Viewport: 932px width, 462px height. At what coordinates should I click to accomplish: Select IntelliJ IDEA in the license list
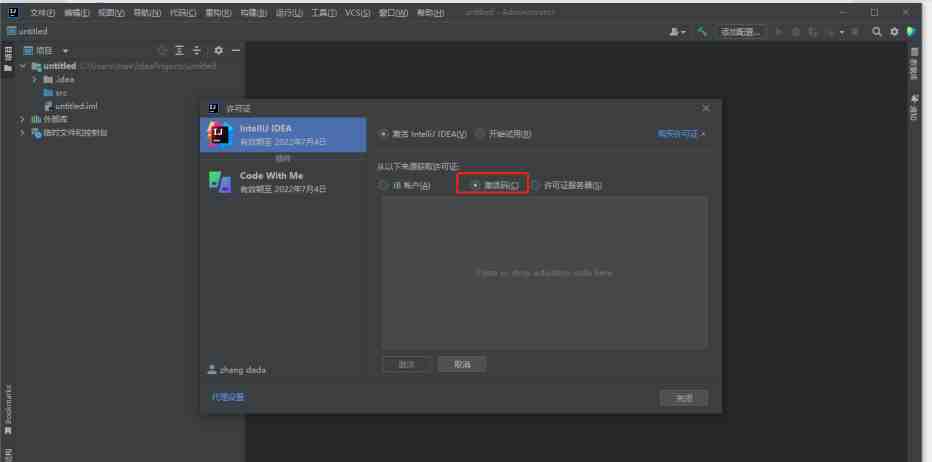coord(283,134)
